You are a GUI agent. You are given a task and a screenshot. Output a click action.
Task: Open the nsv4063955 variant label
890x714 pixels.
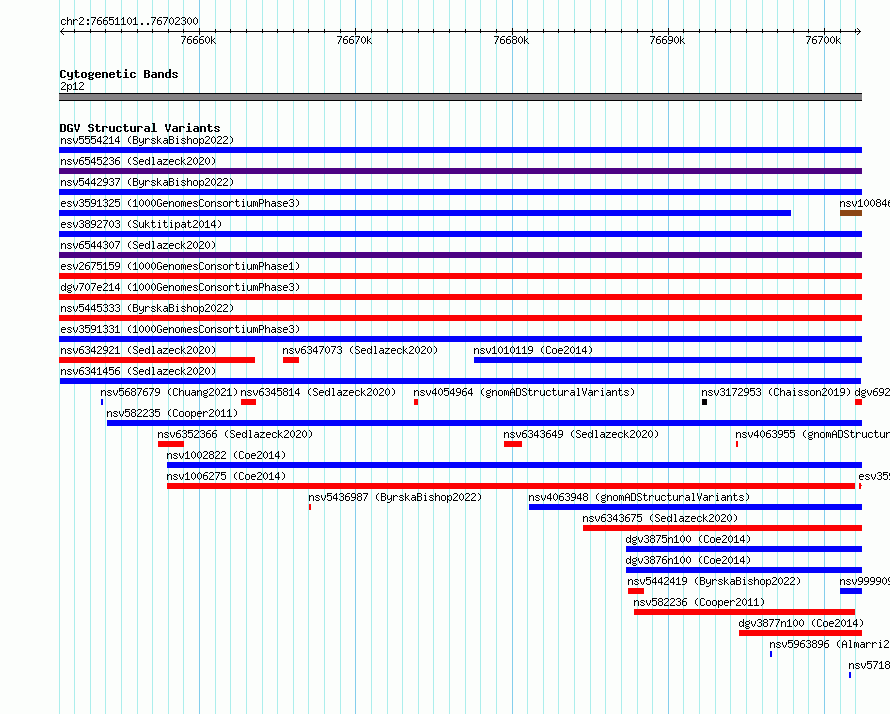(812, 434)
